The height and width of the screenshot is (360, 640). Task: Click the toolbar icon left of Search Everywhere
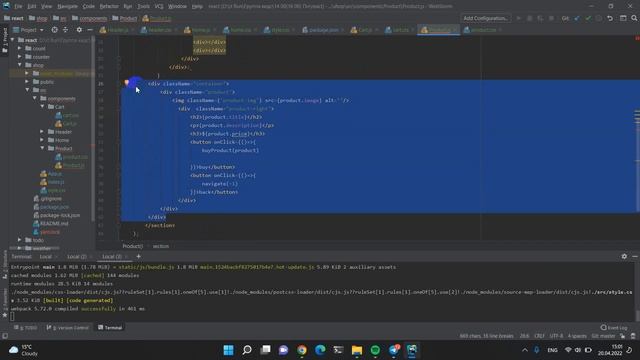(623, 18)
